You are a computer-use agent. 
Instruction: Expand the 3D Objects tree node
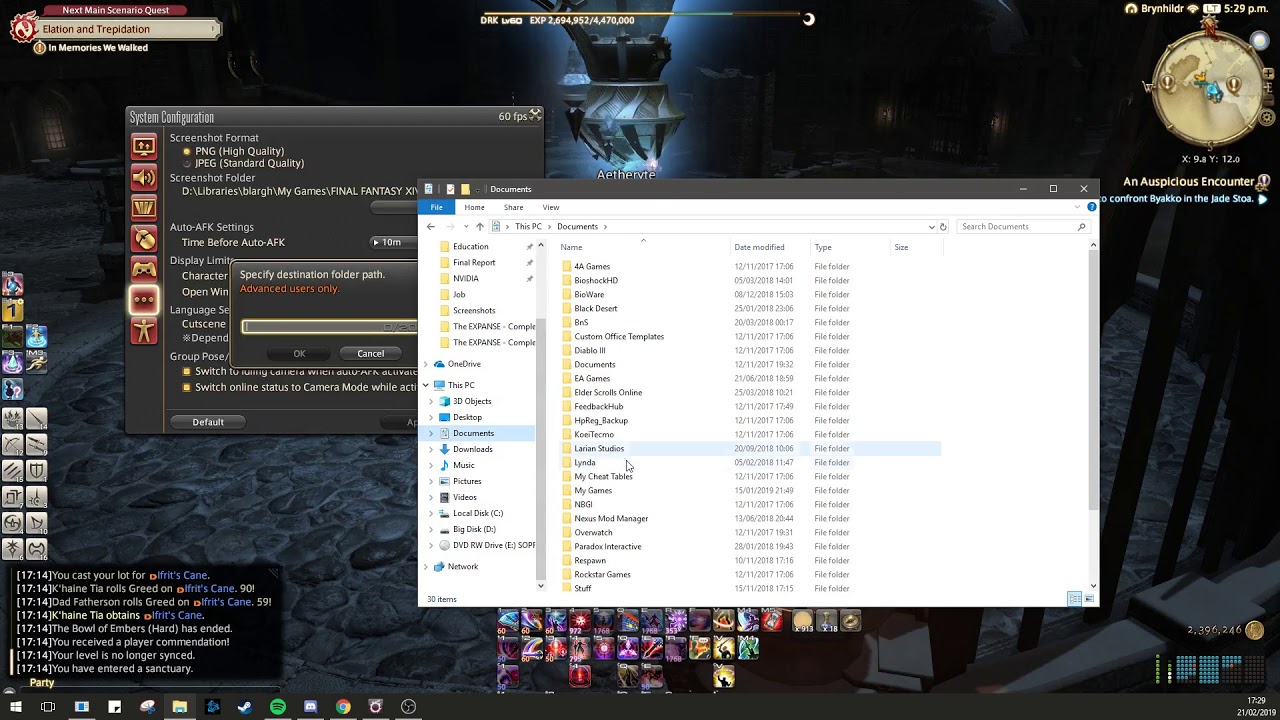[431, 401]
